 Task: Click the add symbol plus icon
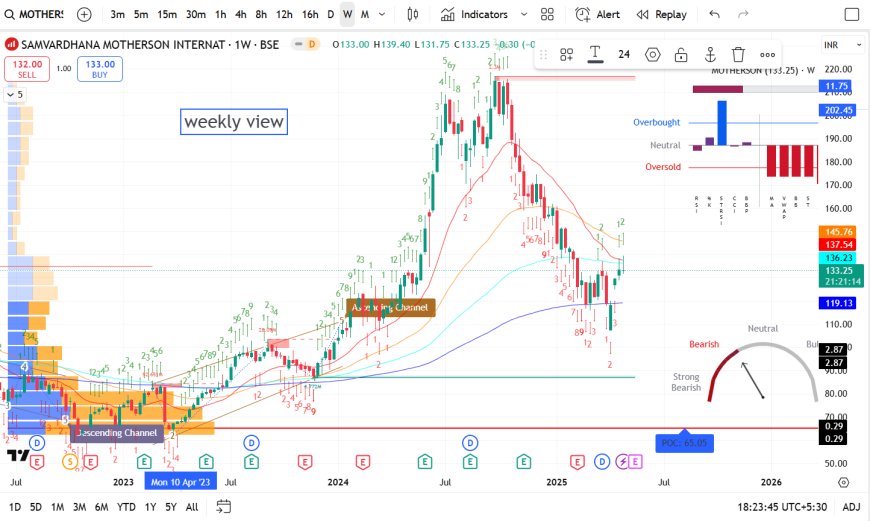click(x=84, y=14)
